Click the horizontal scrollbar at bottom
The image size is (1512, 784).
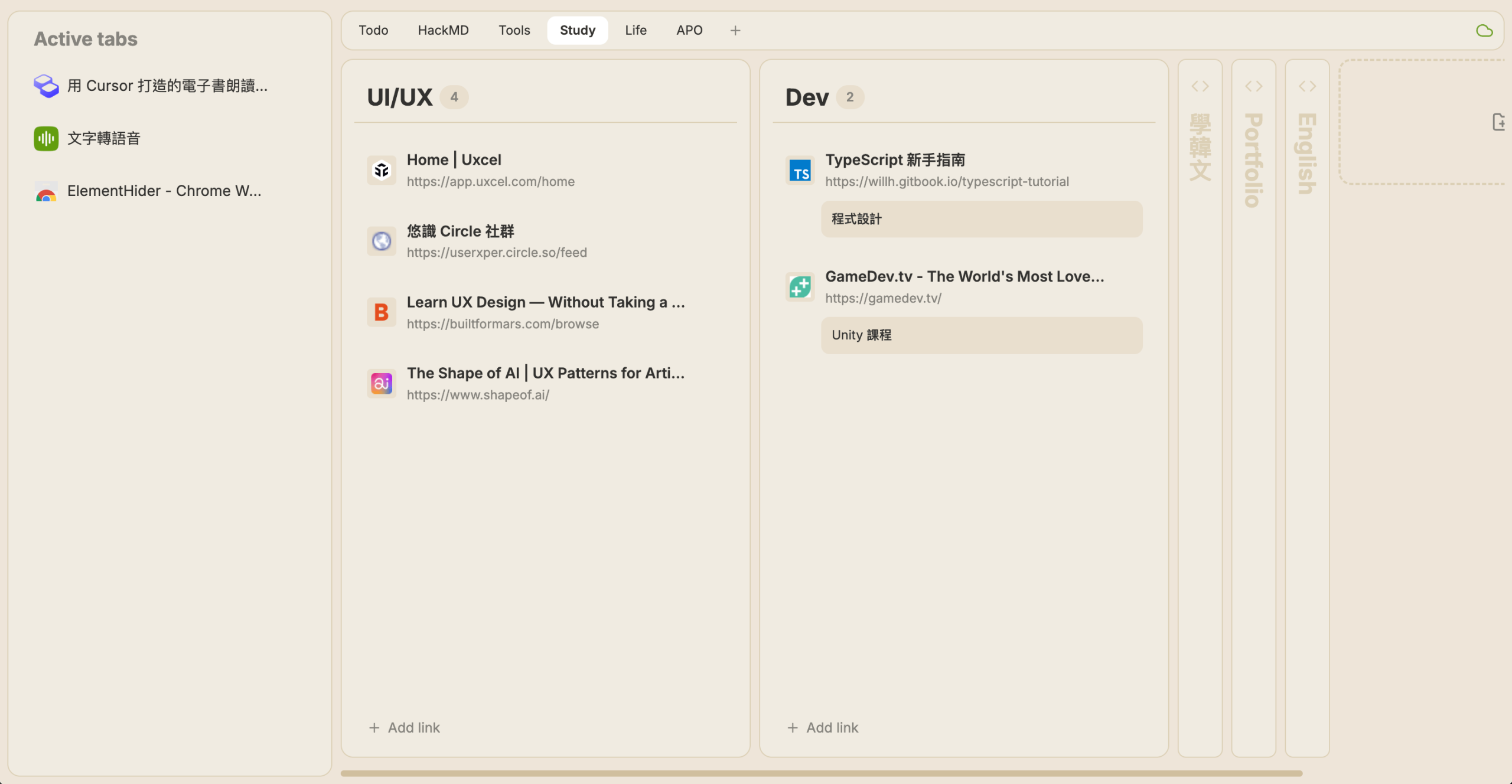tap(821, 773)
